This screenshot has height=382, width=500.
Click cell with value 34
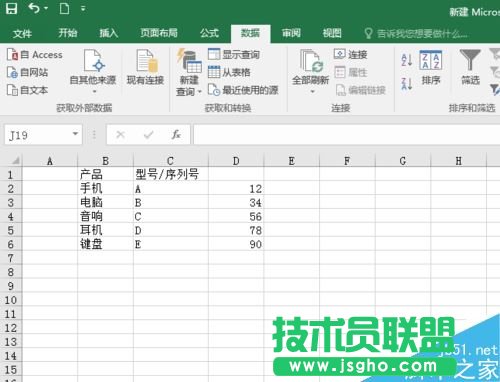(x=236, y=202)
